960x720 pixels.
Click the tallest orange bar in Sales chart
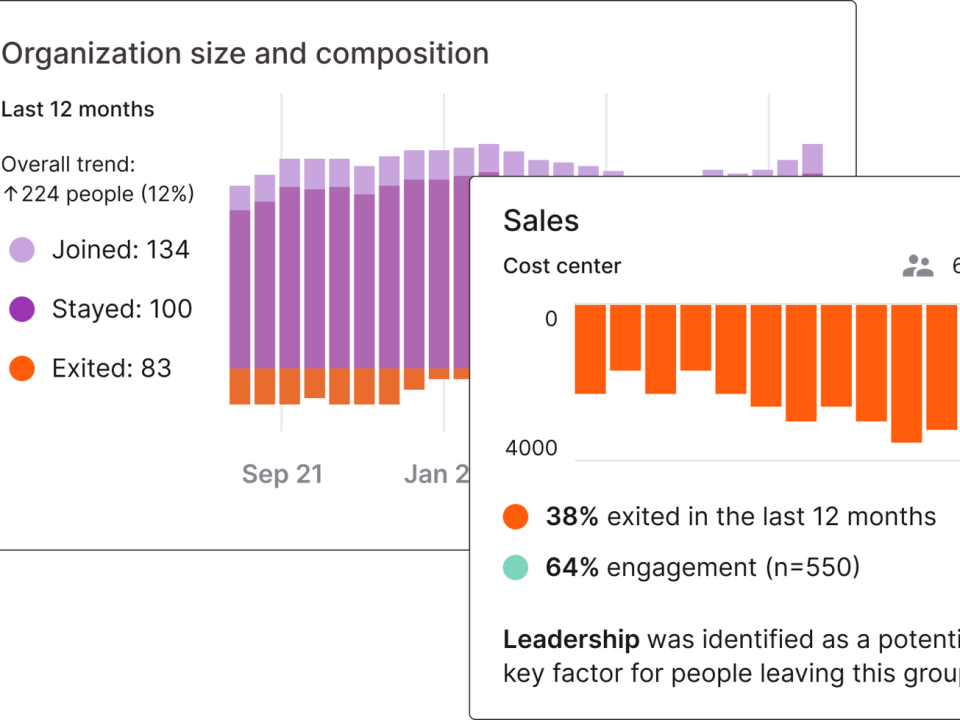click(906, 373)
